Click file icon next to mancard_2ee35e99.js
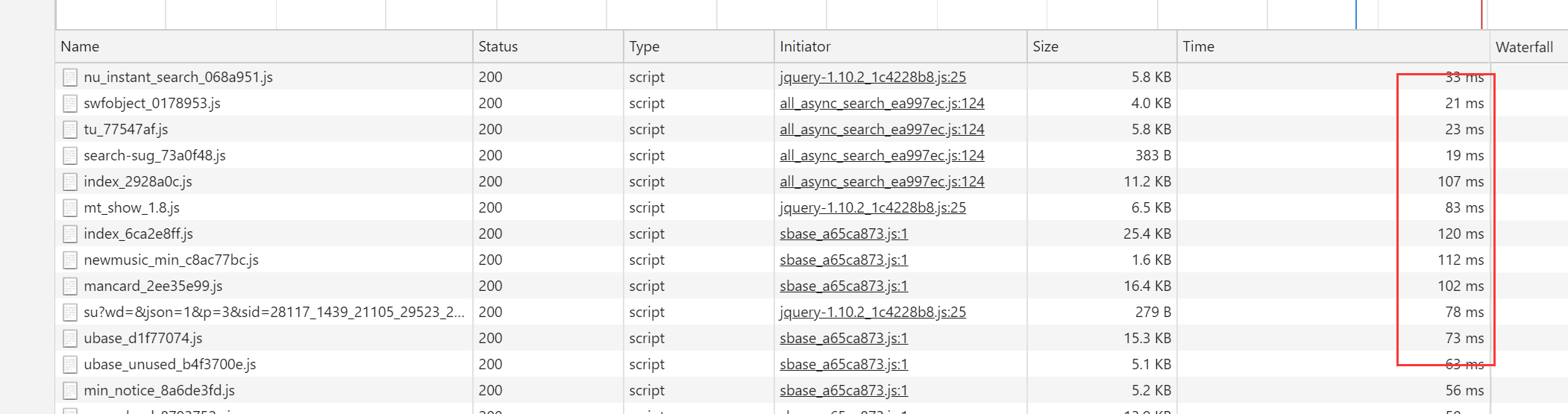 click(70, 286)
